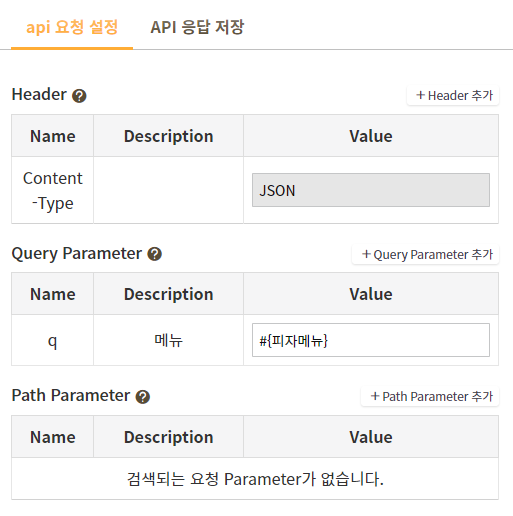Screen dimensions: 513x516
Task: Open the Header help question-mark icon
Action: coord(79,96)
